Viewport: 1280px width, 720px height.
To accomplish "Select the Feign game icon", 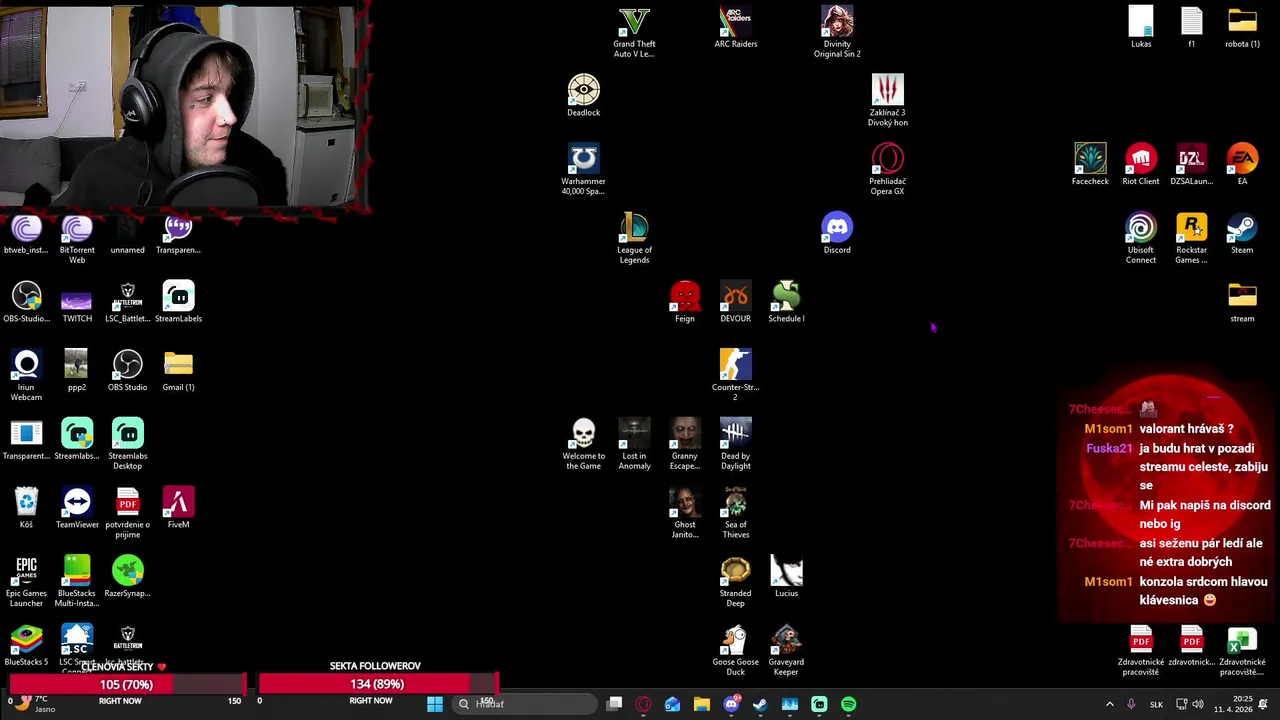I will tap(685, 302).
